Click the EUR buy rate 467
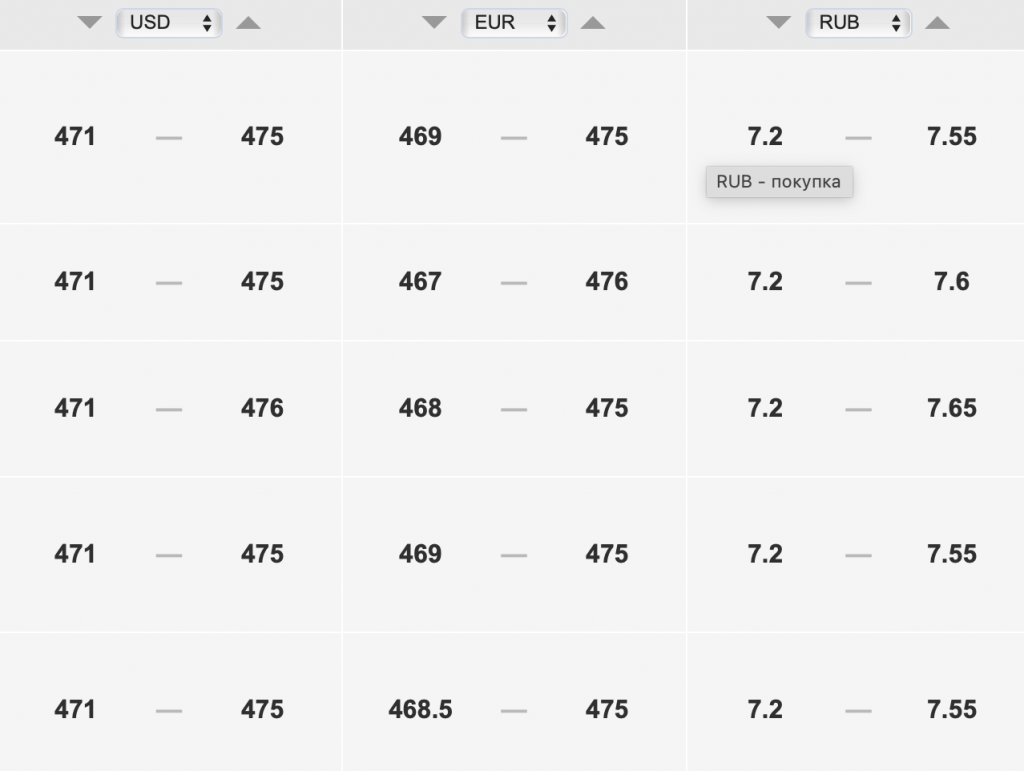 pos(420,282)
